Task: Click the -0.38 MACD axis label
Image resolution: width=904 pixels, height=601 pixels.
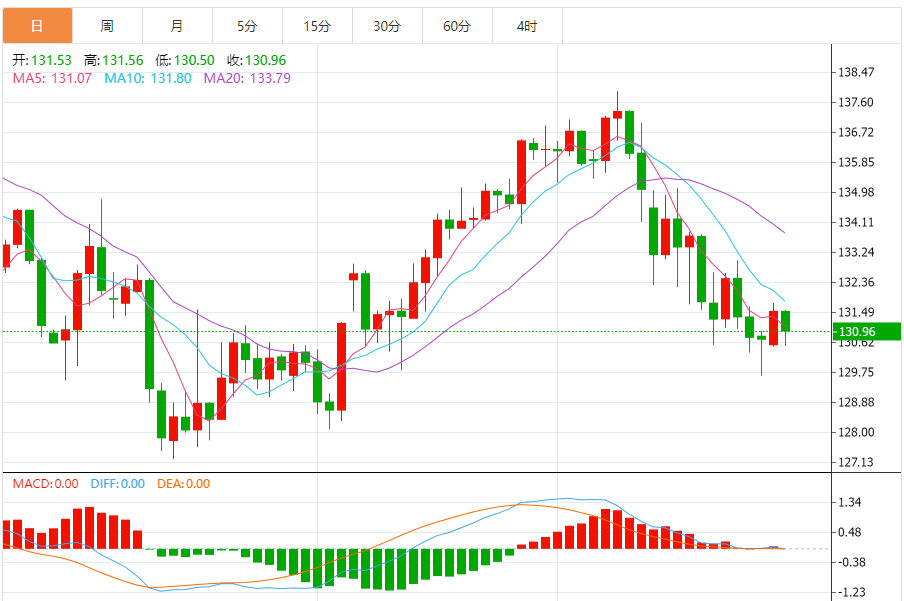Action: (x=850, y=562)
